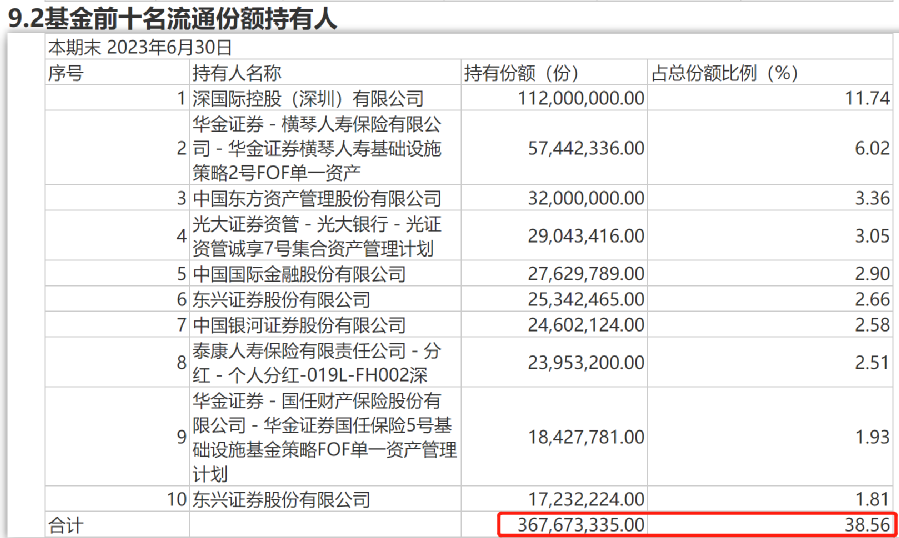Select the 序号 column header
This screenshot has height=538, width=899.
point(66,73)
